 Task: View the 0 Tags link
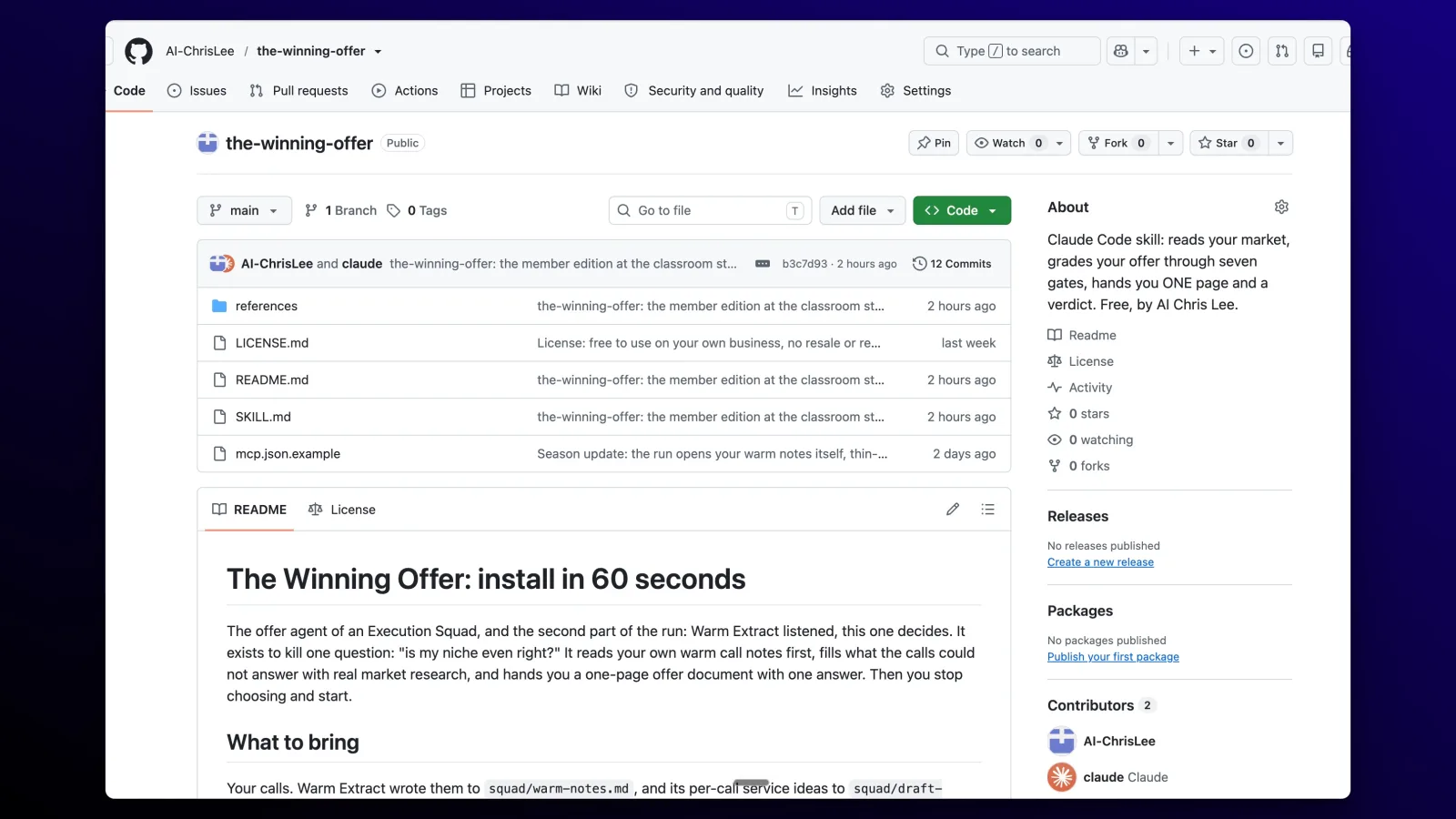418,210
